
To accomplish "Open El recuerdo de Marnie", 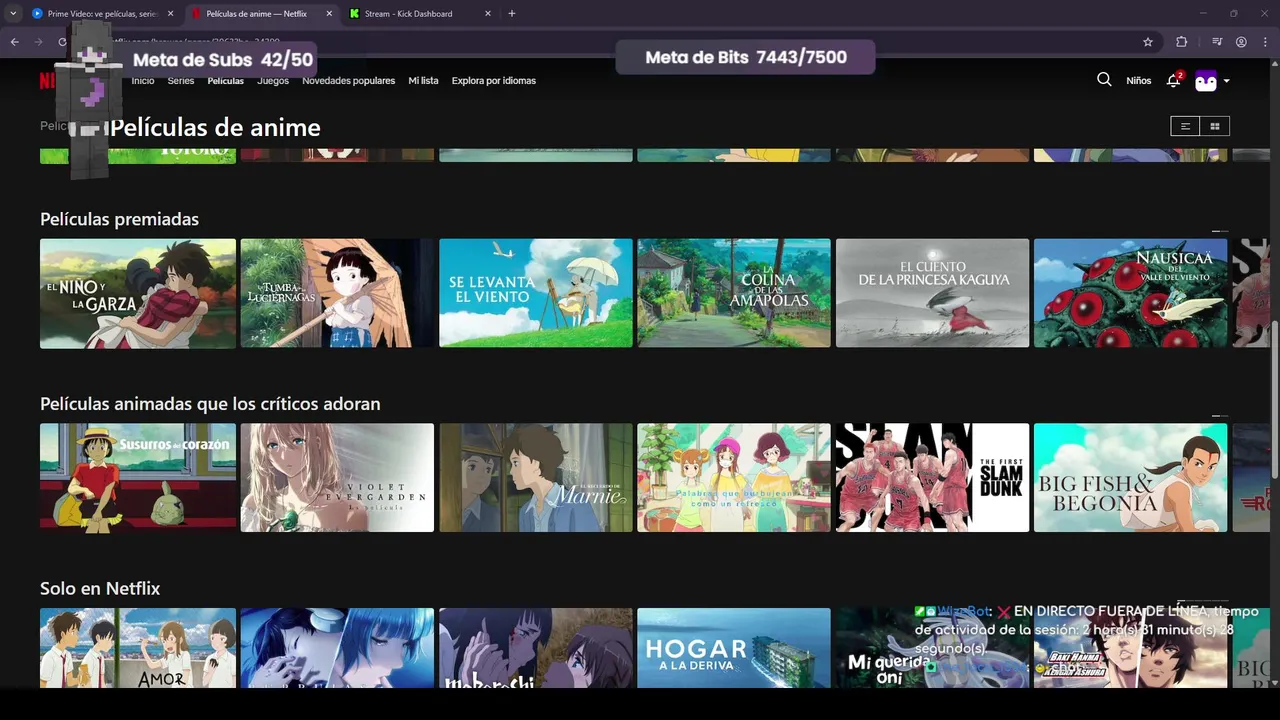I will [536, 478].
